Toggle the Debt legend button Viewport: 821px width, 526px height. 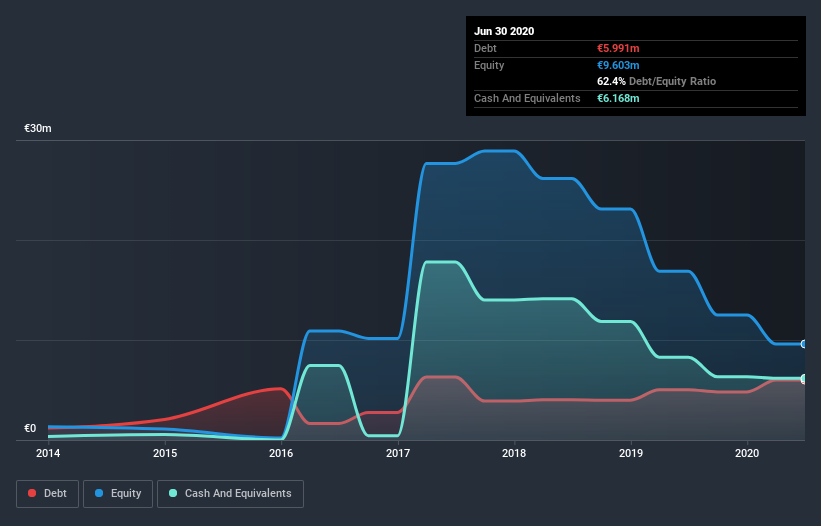[48, 494]
